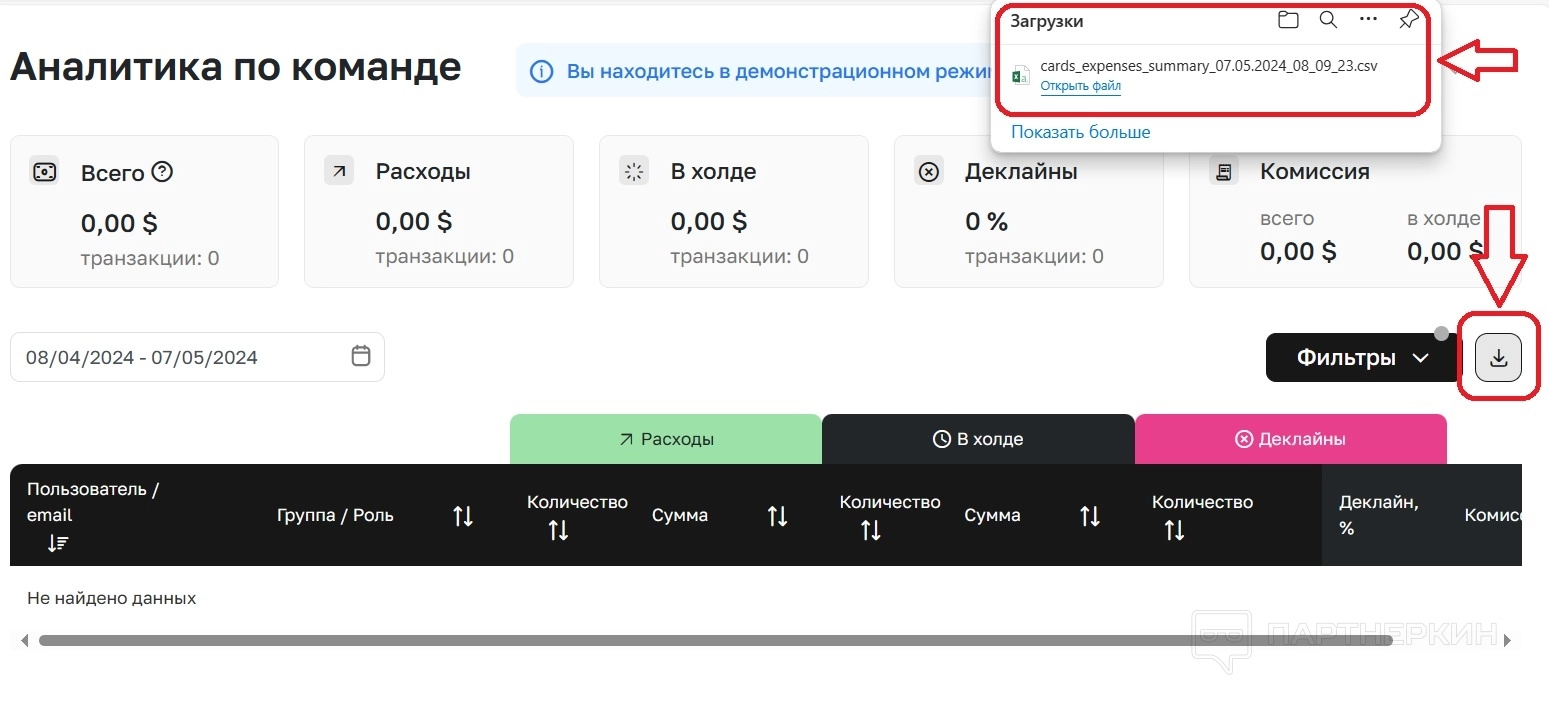Click the search icon in Загрузки popup
Image resolution: width=1549 pixels, height=727 pixels.
pyautogui.click(x=1328, y=20)
